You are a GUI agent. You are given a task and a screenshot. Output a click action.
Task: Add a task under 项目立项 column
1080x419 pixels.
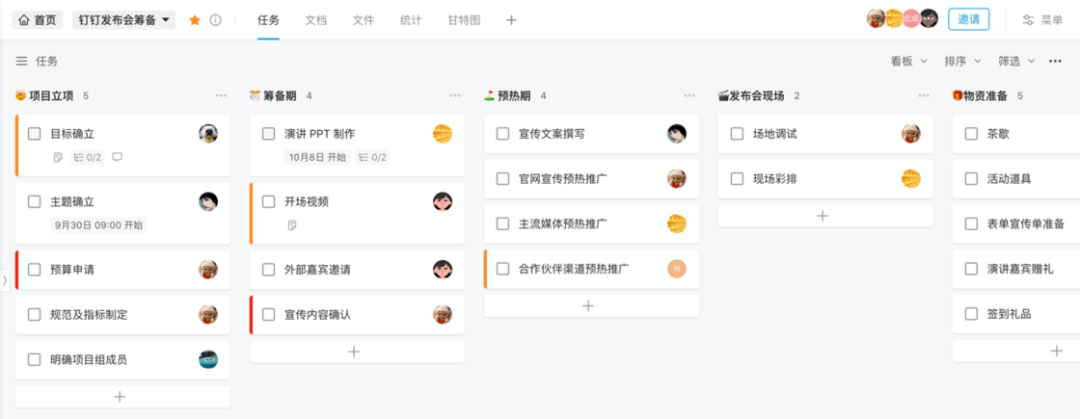point(123,396)
